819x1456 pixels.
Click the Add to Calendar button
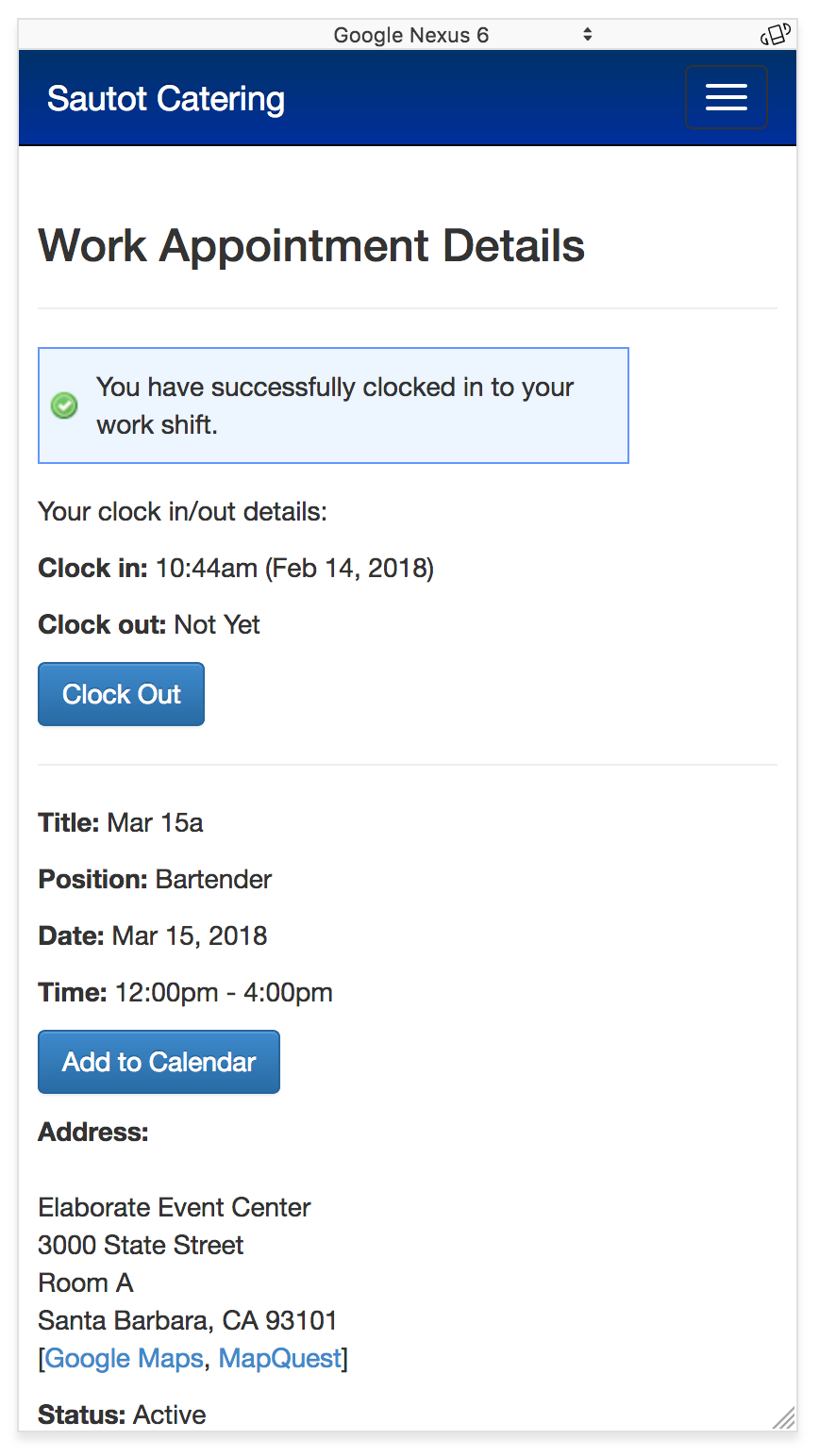click(159, 1062)
